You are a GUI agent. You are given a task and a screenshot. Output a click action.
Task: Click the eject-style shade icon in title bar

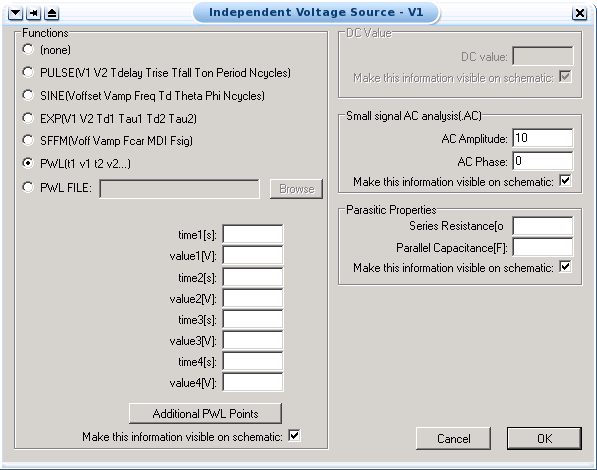(x=52, y=13)
